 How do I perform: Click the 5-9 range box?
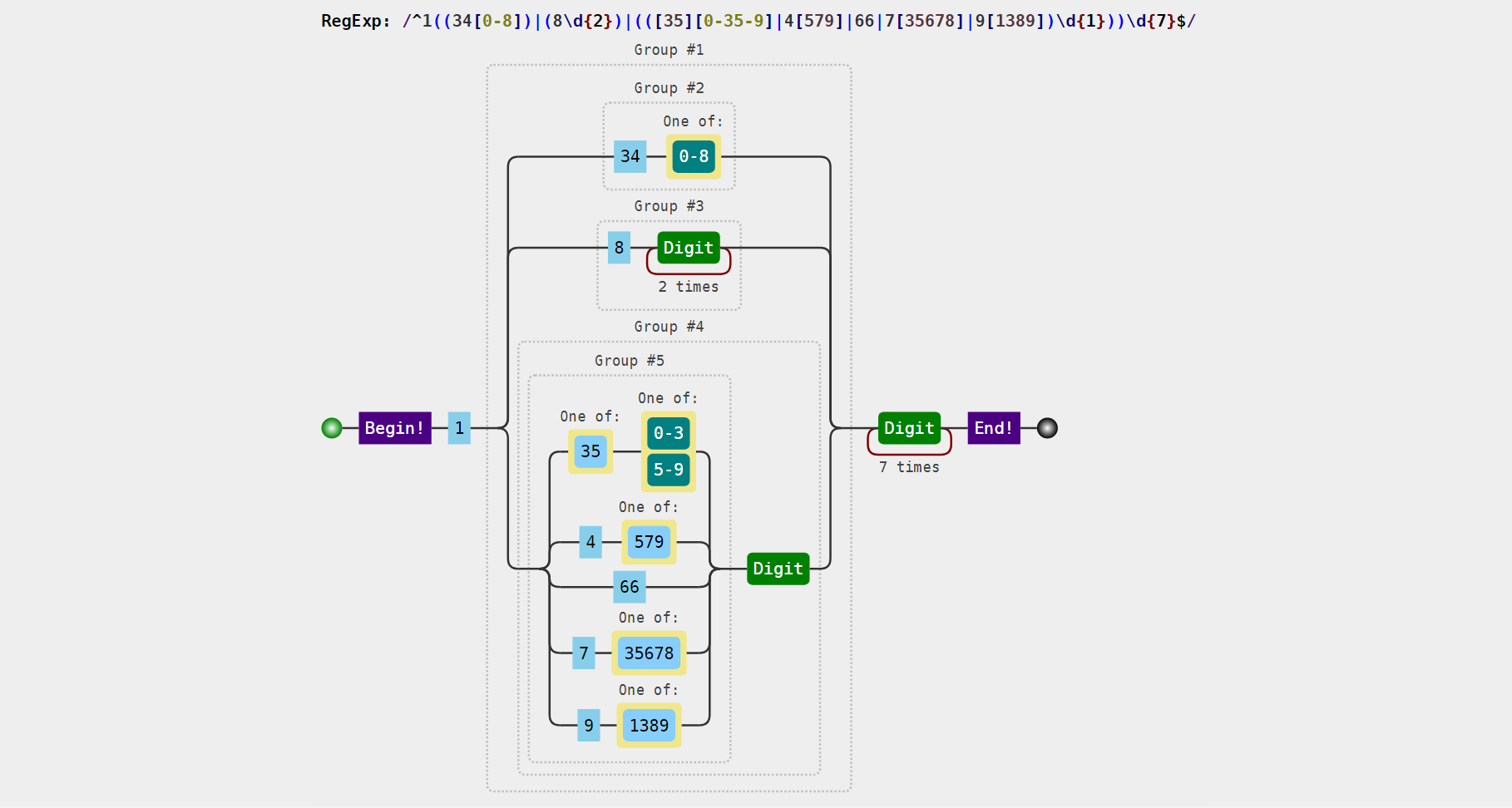669,470
